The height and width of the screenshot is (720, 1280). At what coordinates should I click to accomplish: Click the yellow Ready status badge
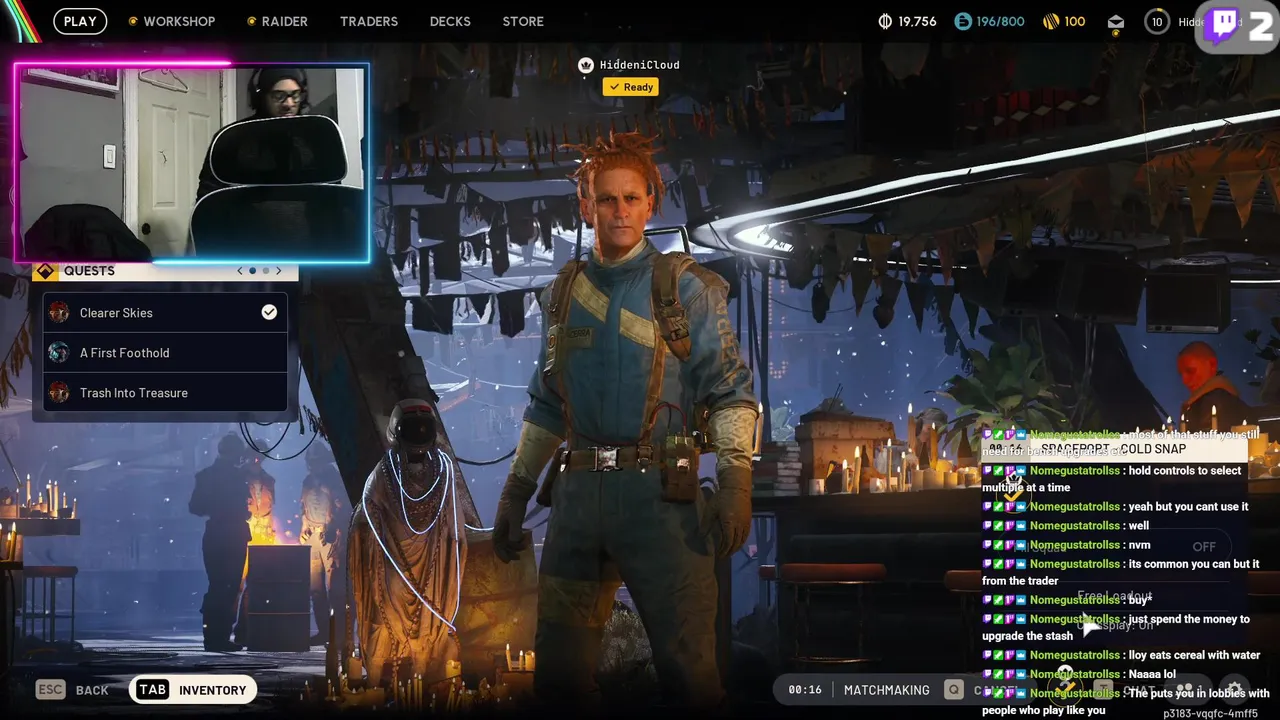click(631, 87)
